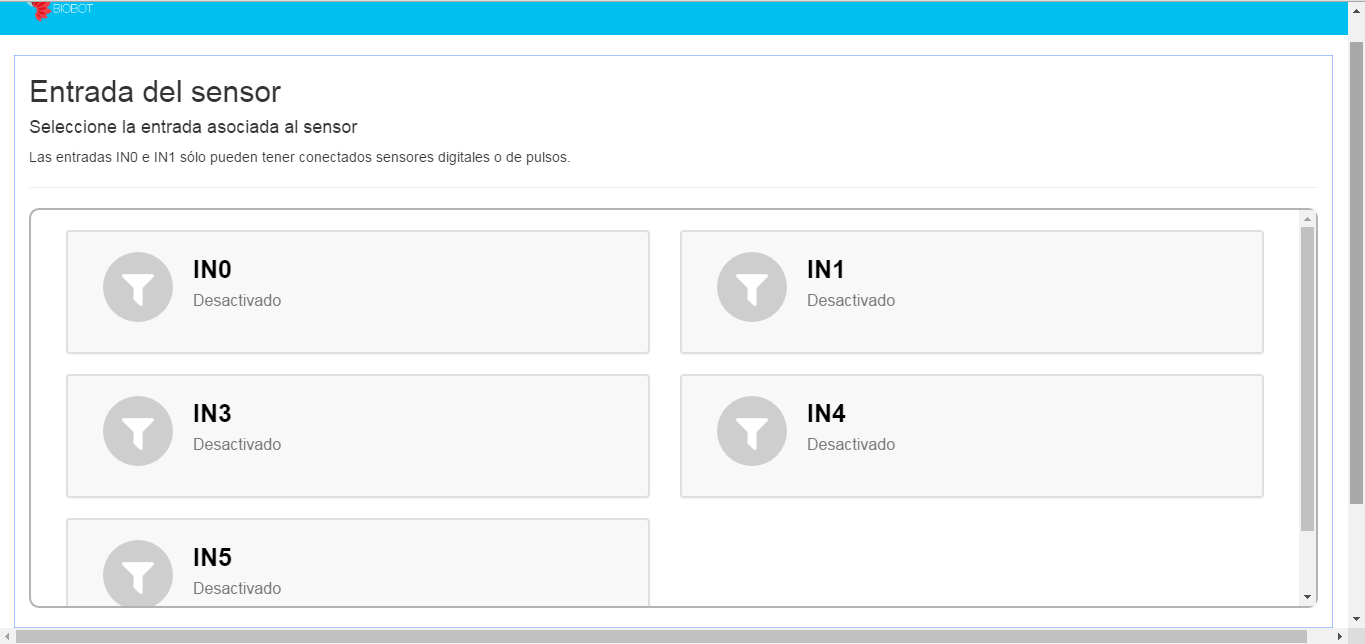Viewport: 1365px width, 644px height.
Task: Click the input list's scroll-down arrow
Action: coord(1307,597)
